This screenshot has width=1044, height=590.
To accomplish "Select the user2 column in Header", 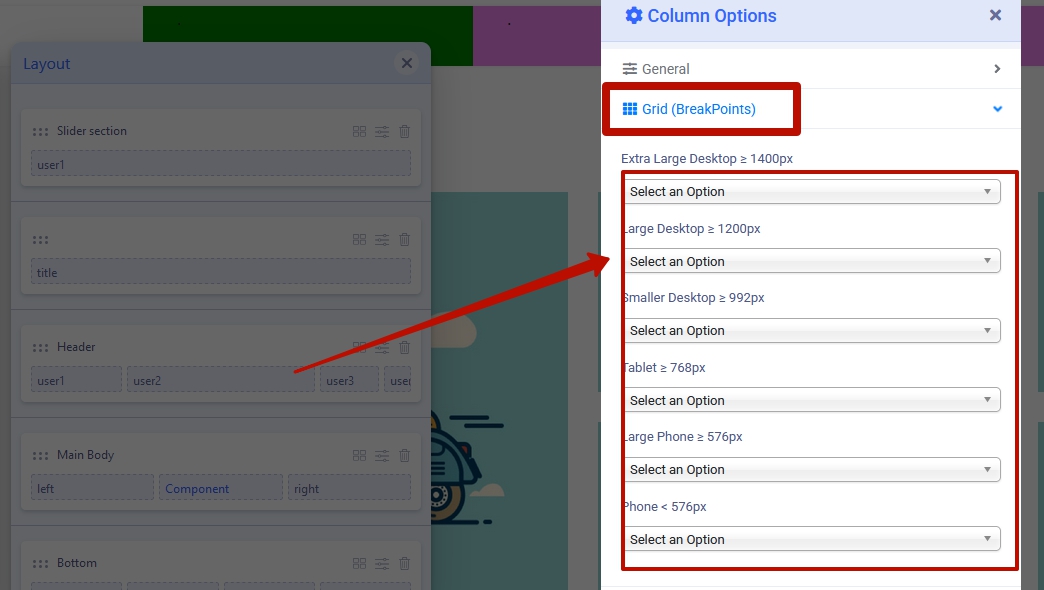I will (220, 380).
